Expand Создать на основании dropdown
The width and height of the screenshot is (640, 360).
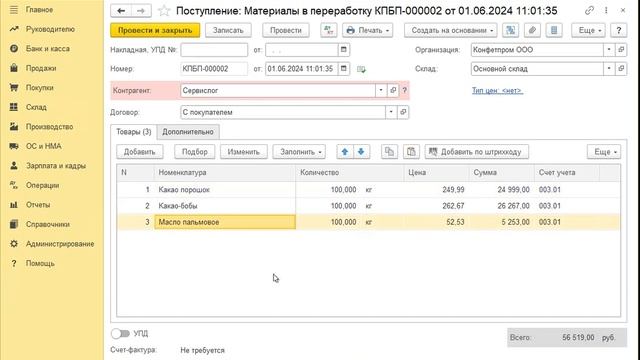click(451, 30)
